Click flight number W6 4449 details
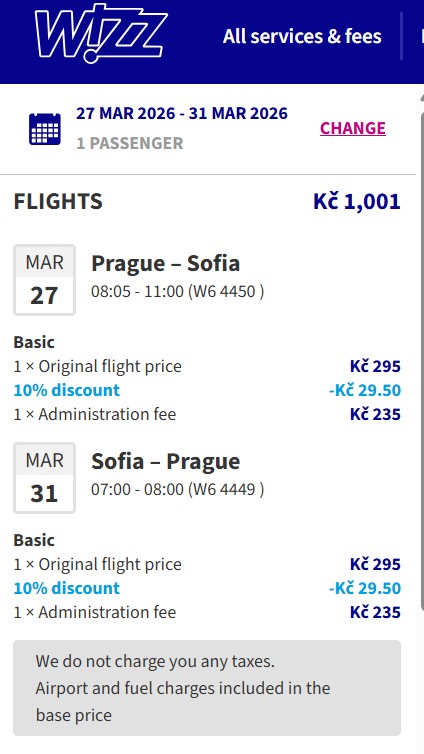424x754 pixels. pyautogui.click(x=225, y=489)
